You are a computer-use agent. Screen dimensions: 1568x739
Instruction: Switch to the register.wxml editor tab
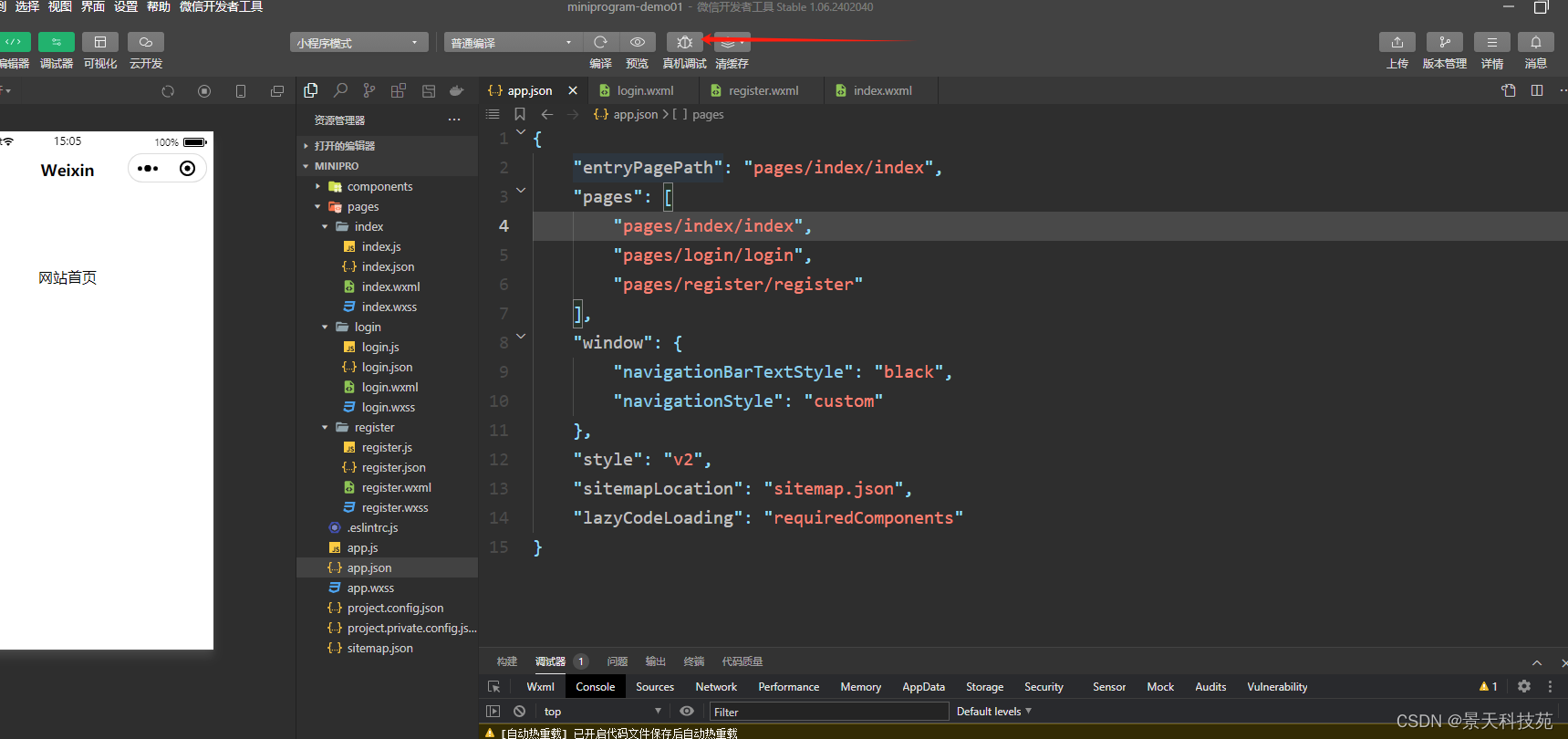763,90
